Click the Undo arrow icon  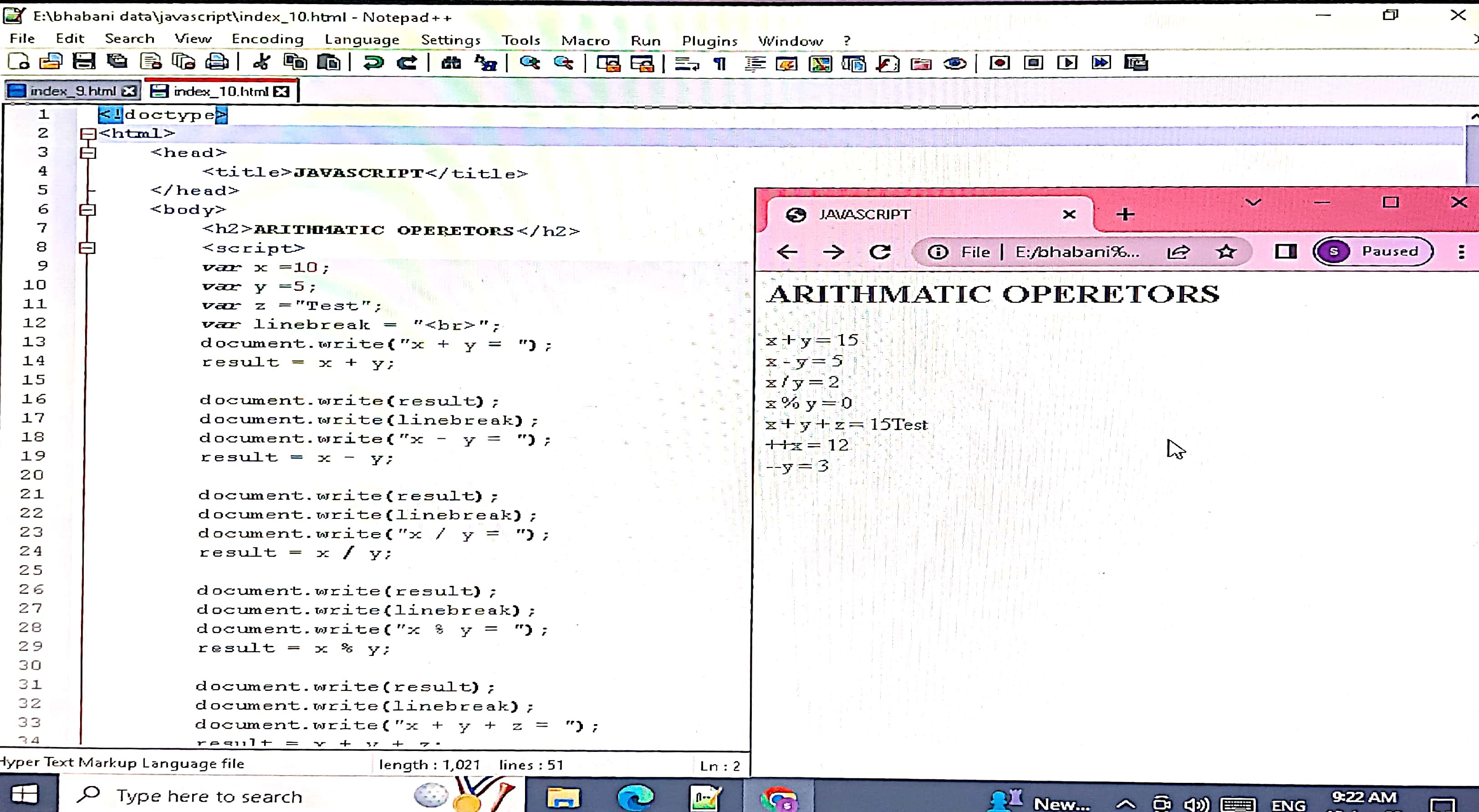373,62
